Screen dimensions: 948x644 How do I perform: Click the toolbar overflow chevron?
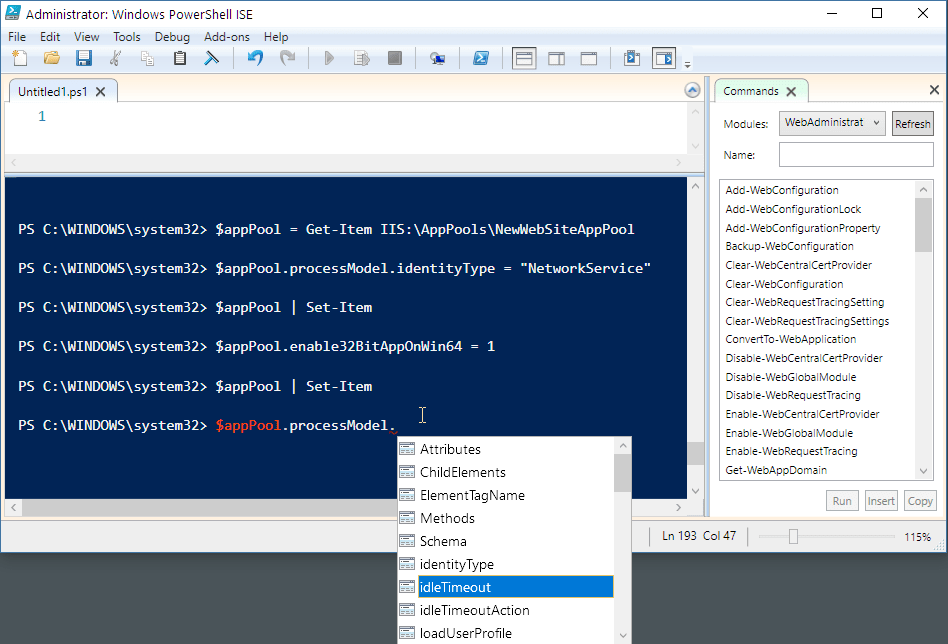687,66
